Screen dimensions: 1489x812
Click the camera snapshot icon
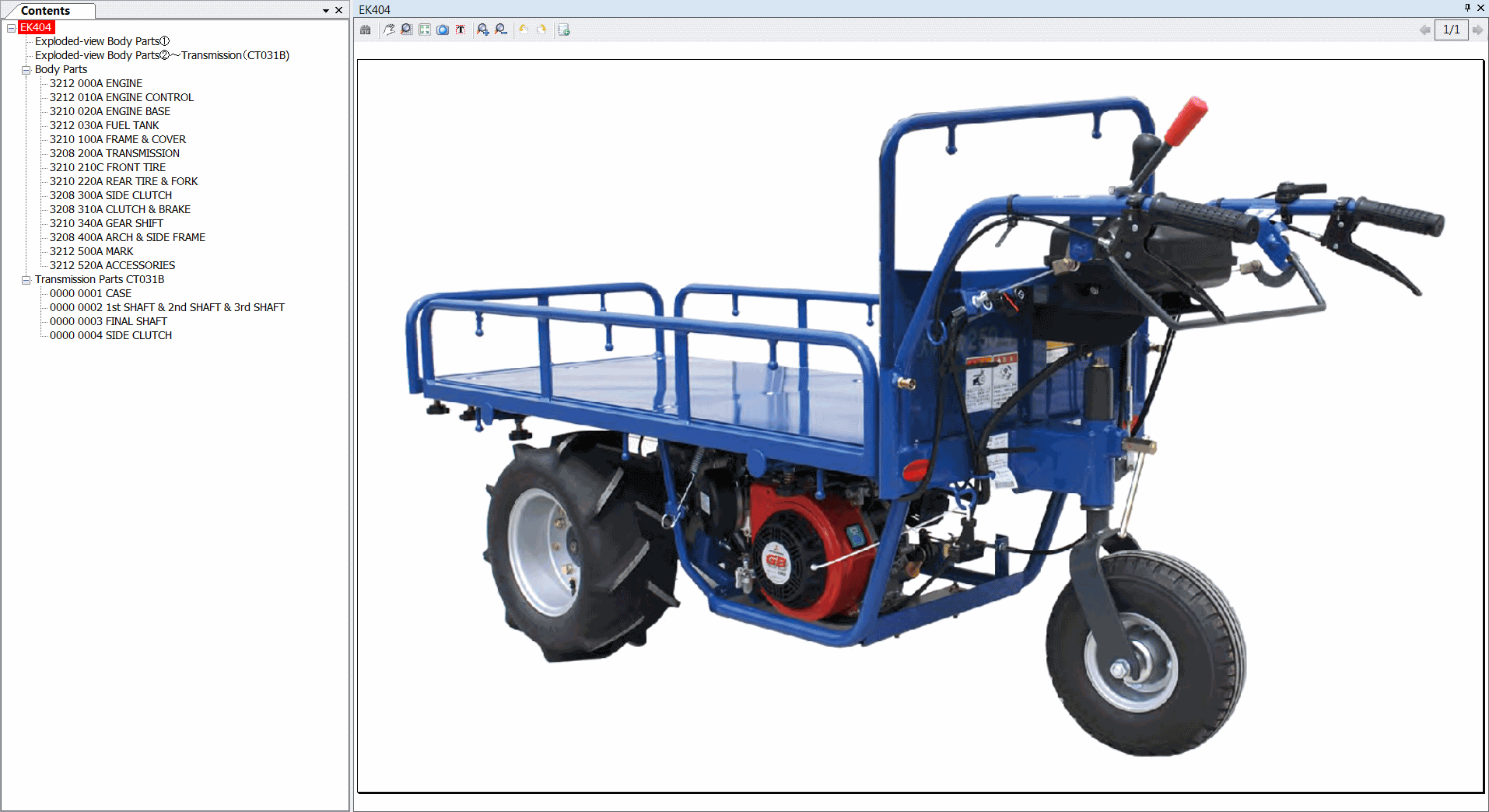coord(443,30)
